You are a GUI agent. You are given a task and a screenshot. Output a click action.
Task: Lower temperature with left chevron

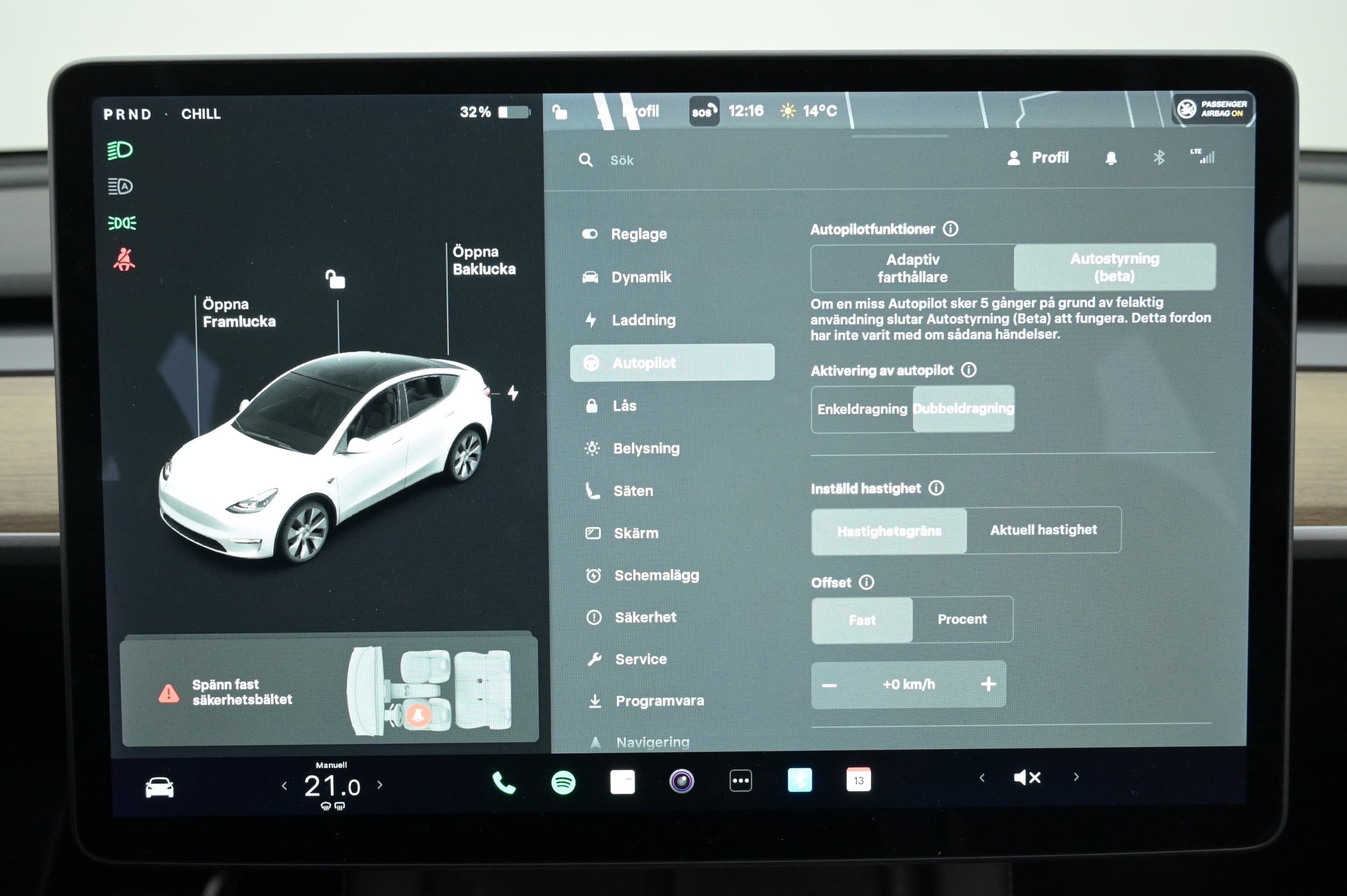tap(284, 786)
